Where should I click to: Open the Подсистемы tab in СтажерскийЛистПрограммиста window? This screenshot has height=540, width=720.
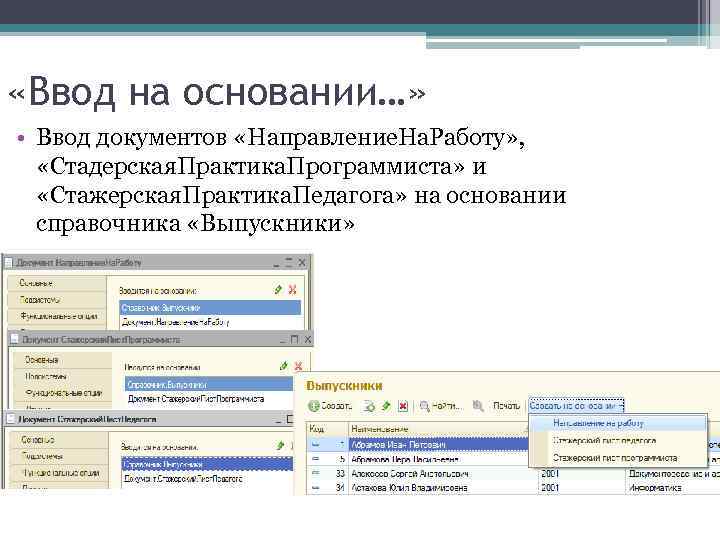pos(62,376)
